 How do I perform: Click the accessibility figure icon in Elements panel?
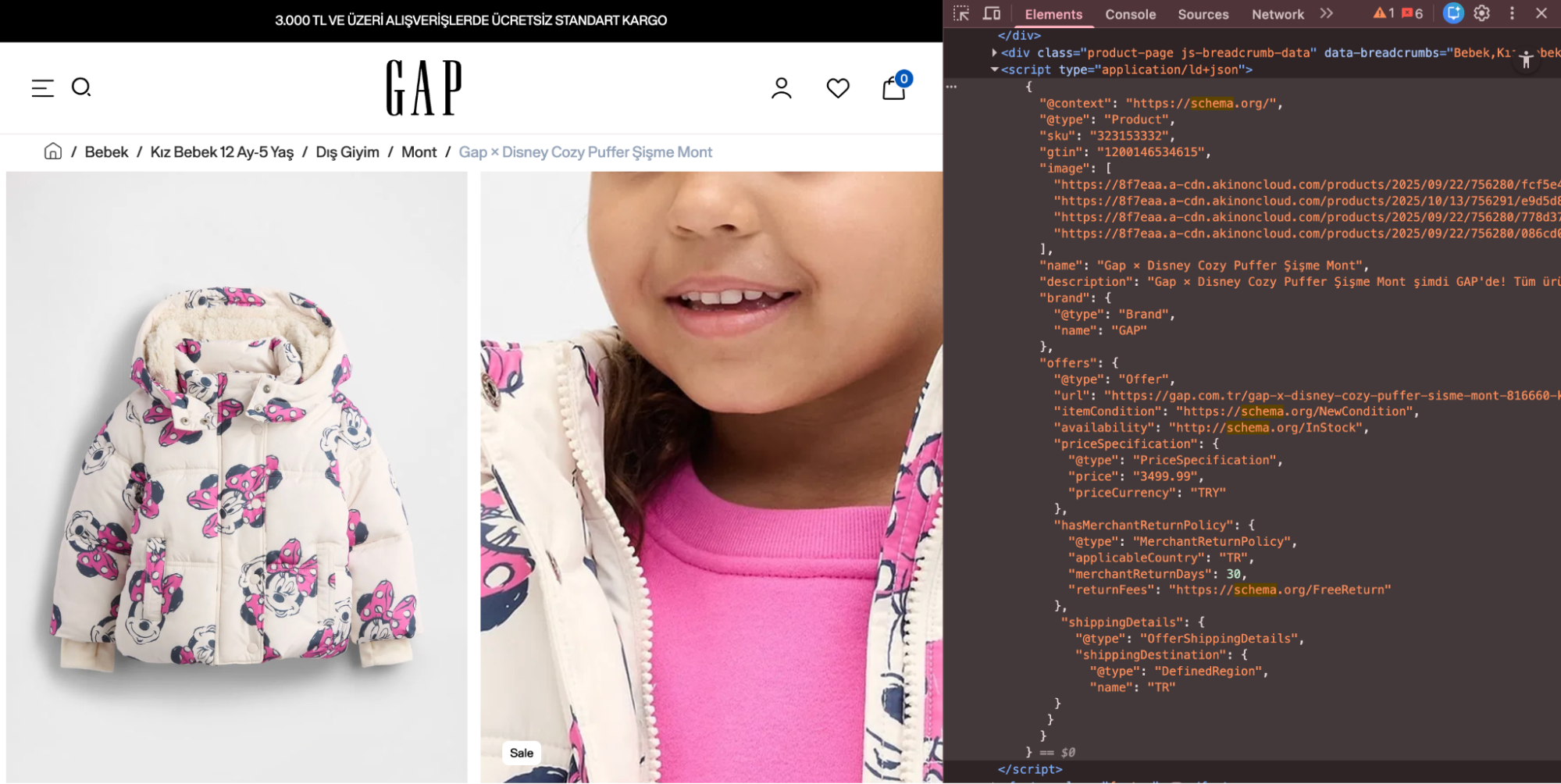pos(1526,59)
